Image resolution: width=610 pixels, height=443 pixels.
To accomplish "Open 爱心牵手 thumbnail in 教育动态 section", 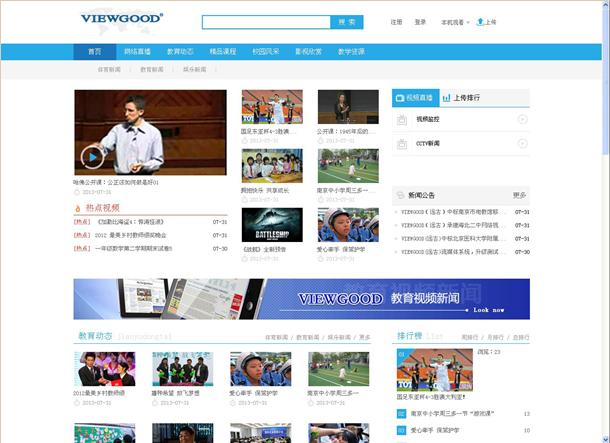I will (260, 369).
